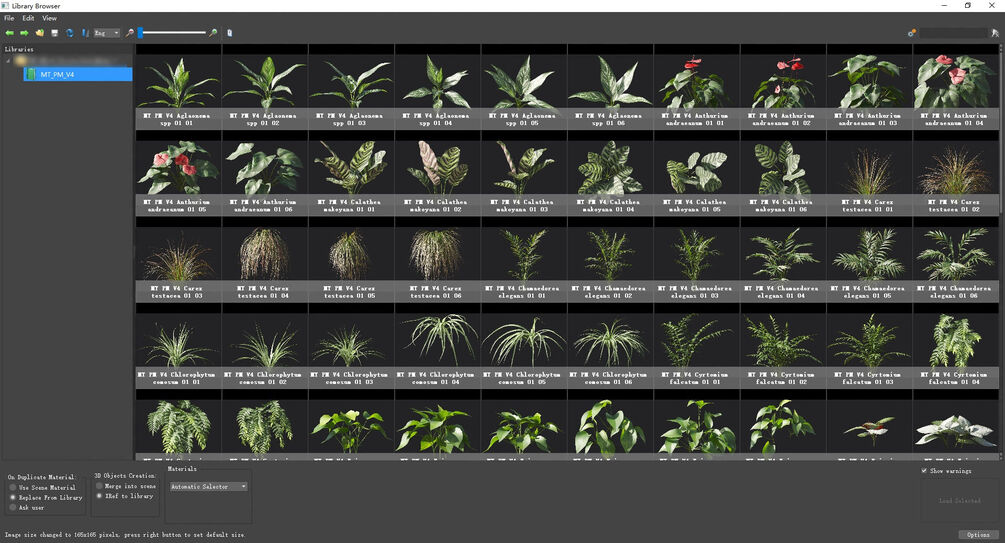The height and width of the screenshot is (543, 1005).
Task: Open the Automatic Selector materials dropdown
Action: coord(209,487)
